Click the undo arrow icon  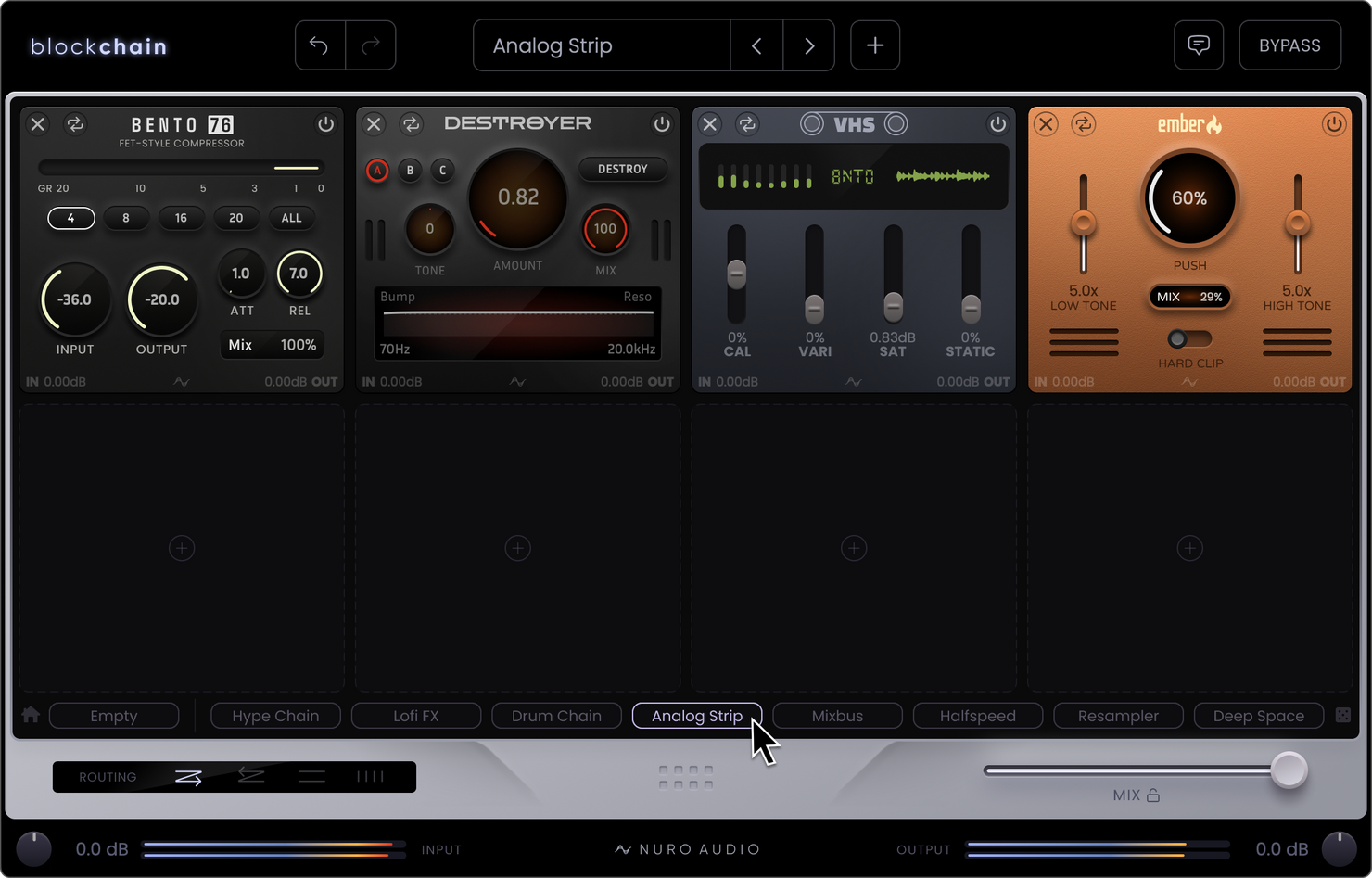[x=319, y=45]
